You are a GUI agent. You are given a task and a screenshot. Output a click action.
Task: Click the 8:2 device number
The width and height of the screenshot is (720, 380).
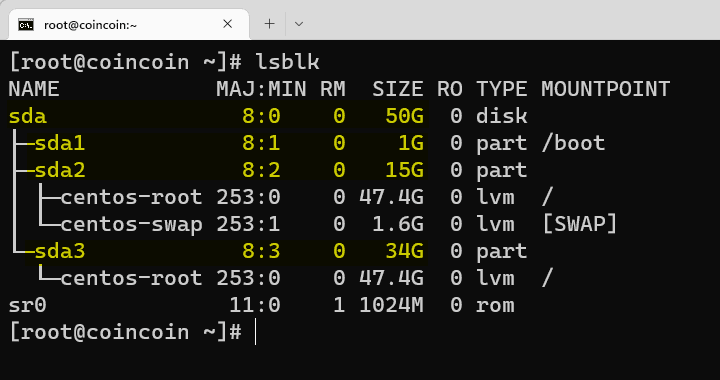point(261,170)
